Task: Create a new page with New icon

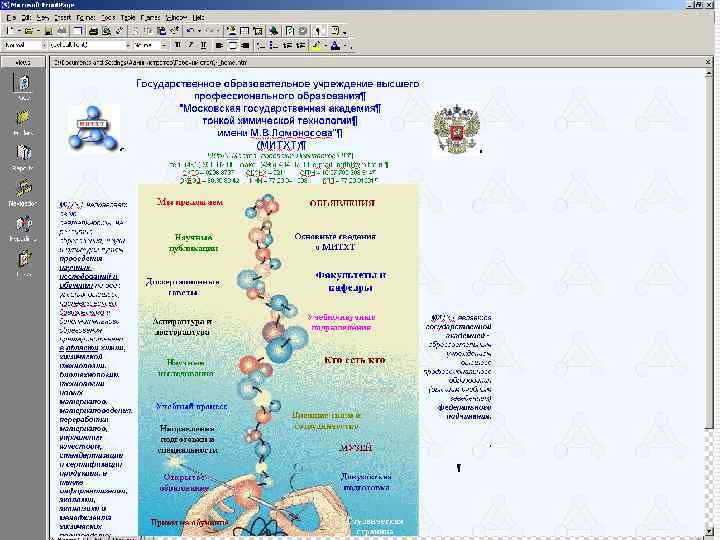Action: pyautogui.click(x=10, y=31)
